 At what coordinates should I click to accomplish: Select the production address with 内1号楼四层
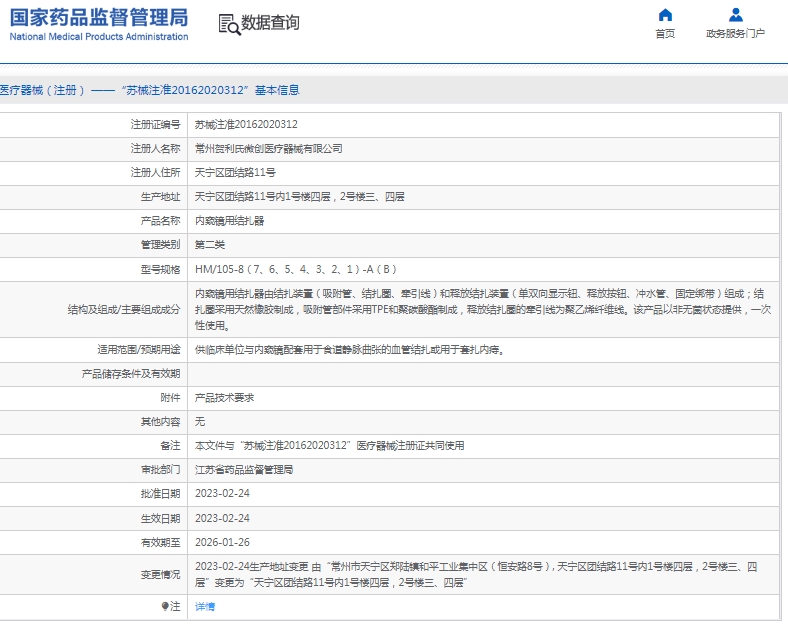(x=300, y=197)
